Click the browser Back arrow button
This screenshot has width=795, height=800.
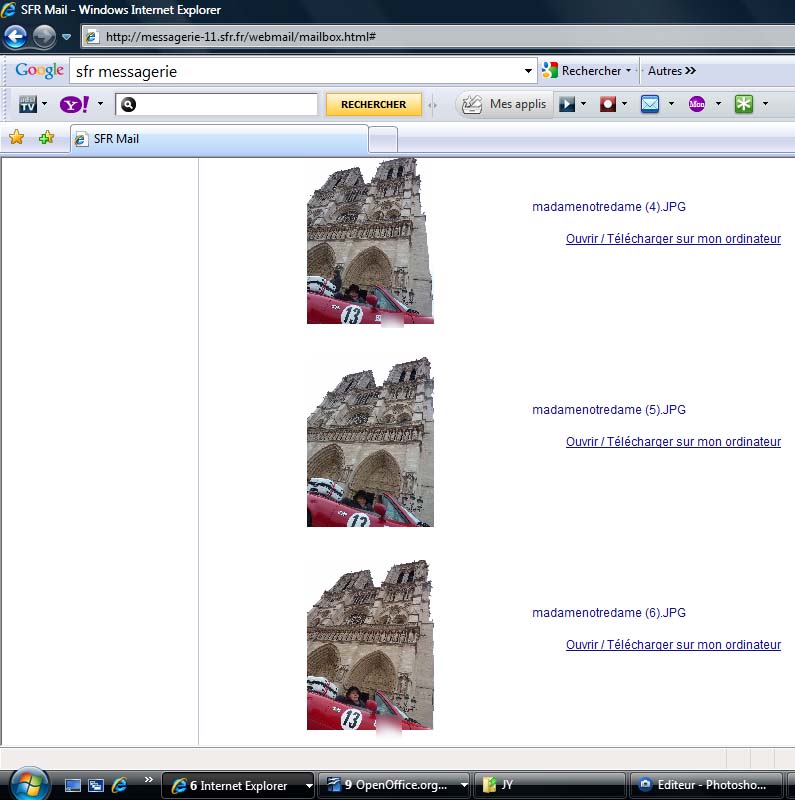click(x=16, y=37)
